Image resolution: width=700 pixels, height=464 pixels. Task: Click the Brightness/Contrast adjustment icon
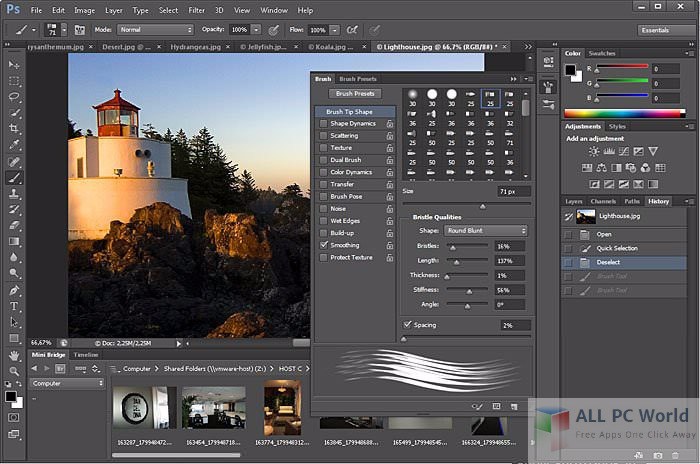click(x=593, y=151)
